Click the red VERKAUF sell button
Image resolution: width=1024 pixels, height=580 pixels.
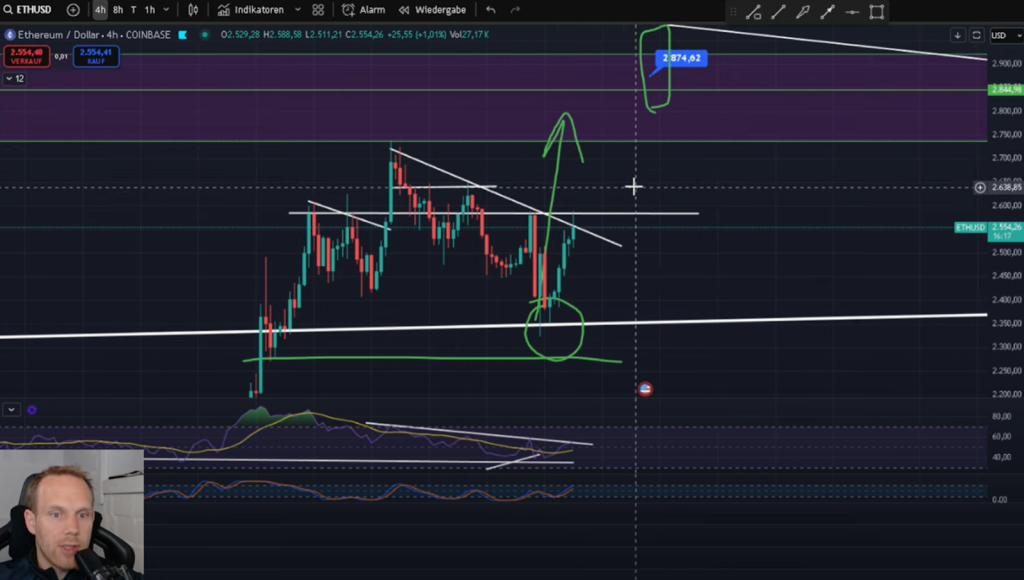[26, 56]
